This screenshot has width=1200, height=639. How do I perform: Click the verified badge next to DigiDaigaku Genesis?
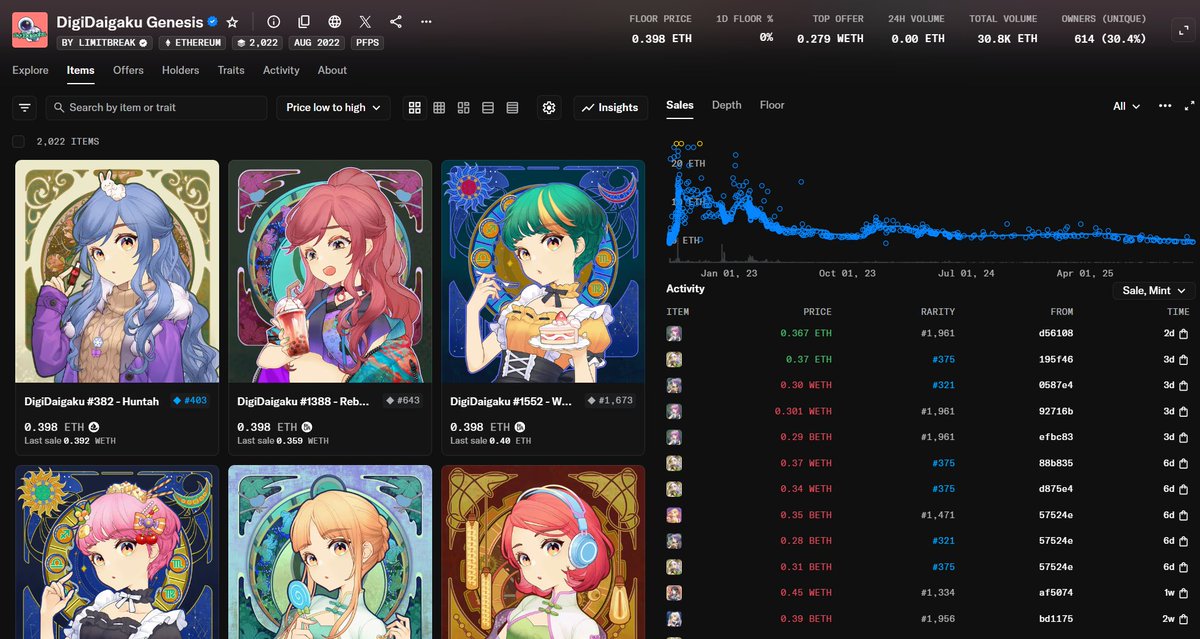pyautogui.click(x=213, y=21)
